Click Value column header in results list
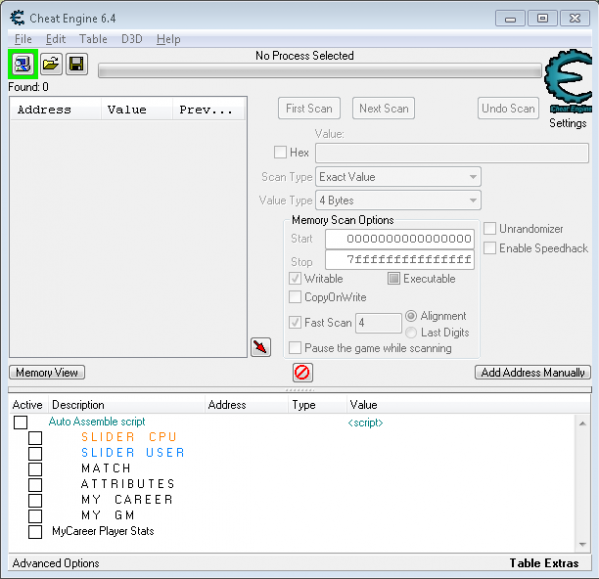The height and width of the screenshot is (579, 599). 137,110
